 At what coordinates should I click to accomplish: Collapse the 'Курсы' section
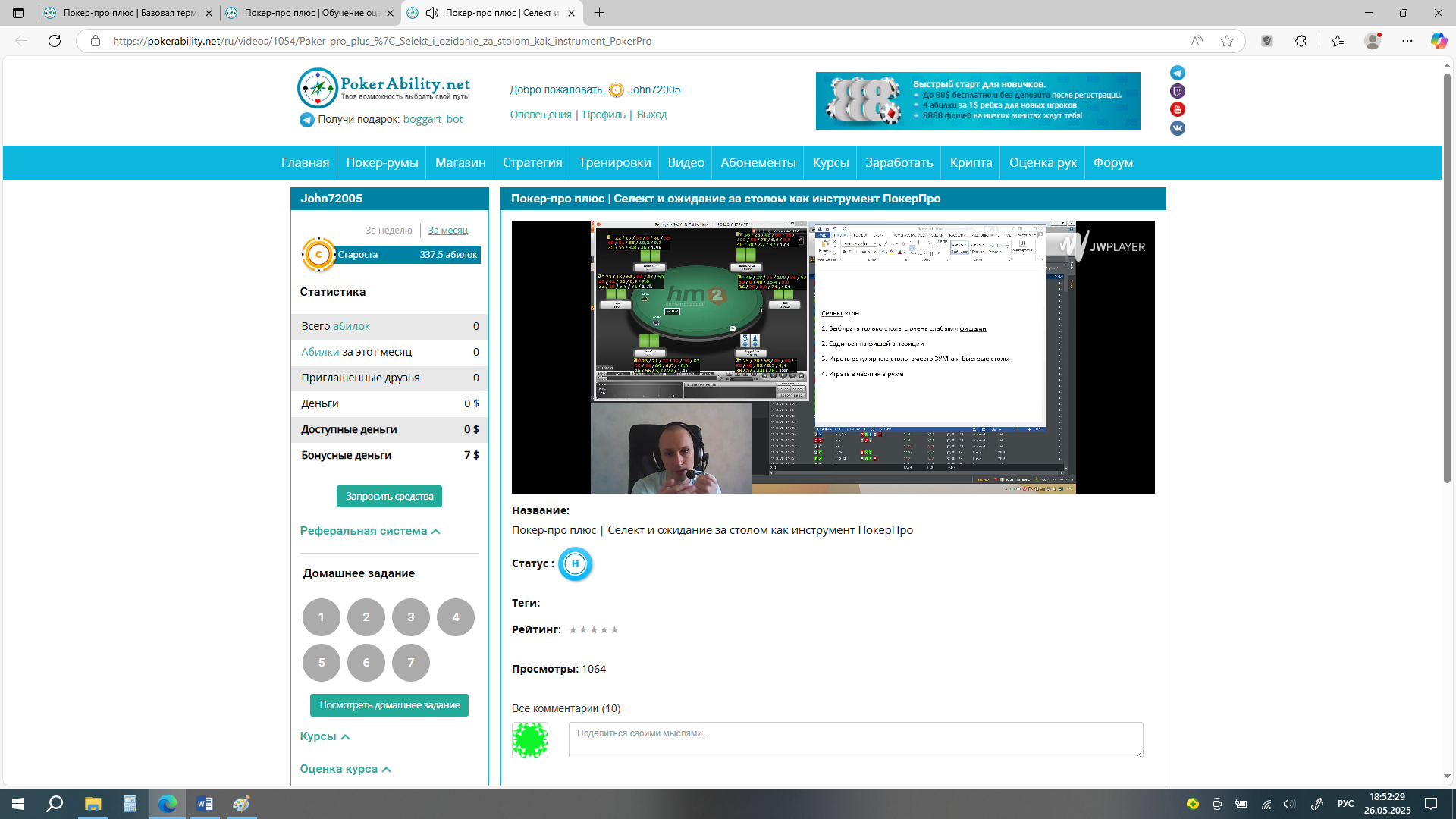point(325,736)
